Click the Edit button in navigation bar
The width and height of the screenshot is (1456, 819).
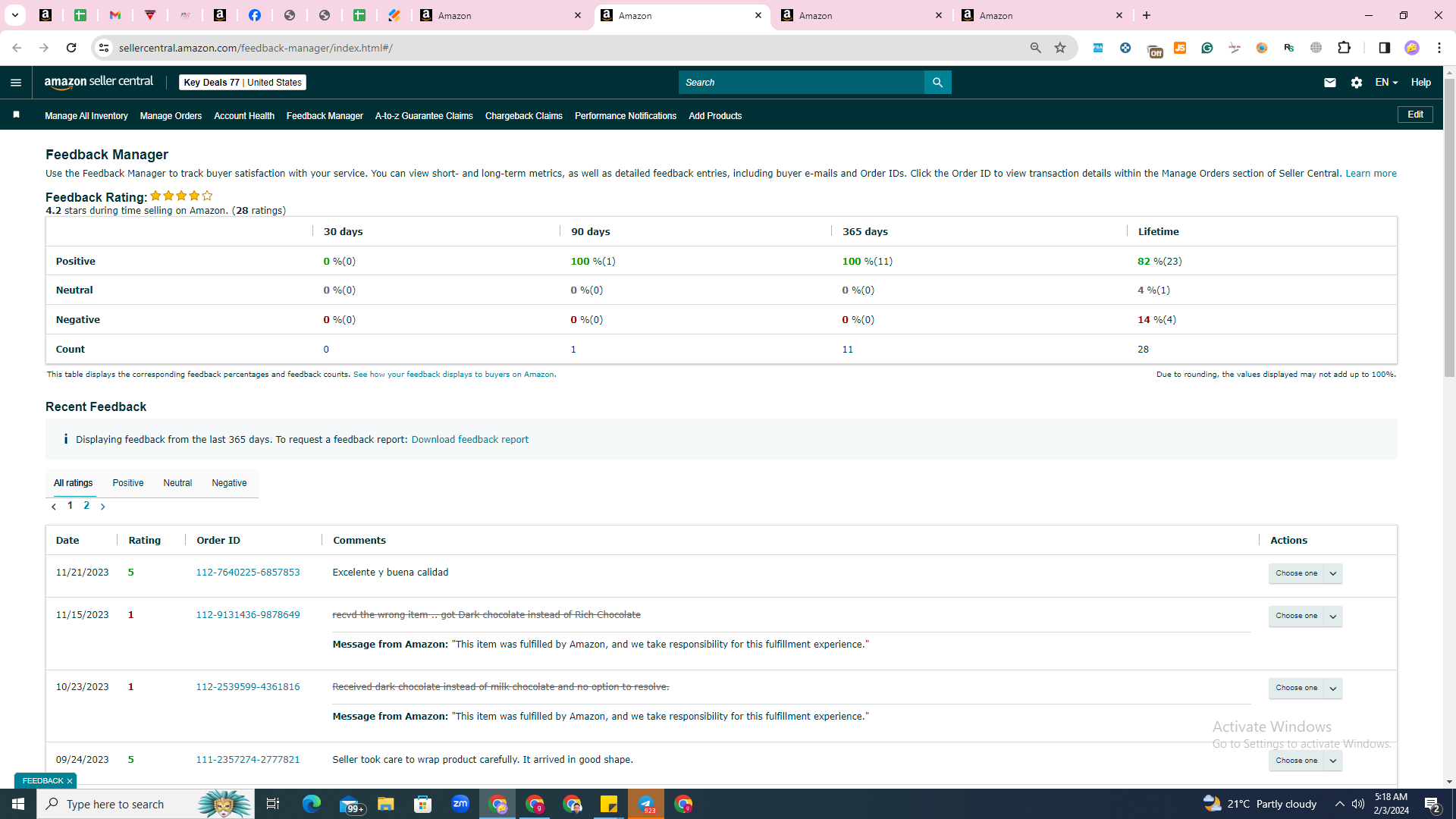coord(1415,115)
